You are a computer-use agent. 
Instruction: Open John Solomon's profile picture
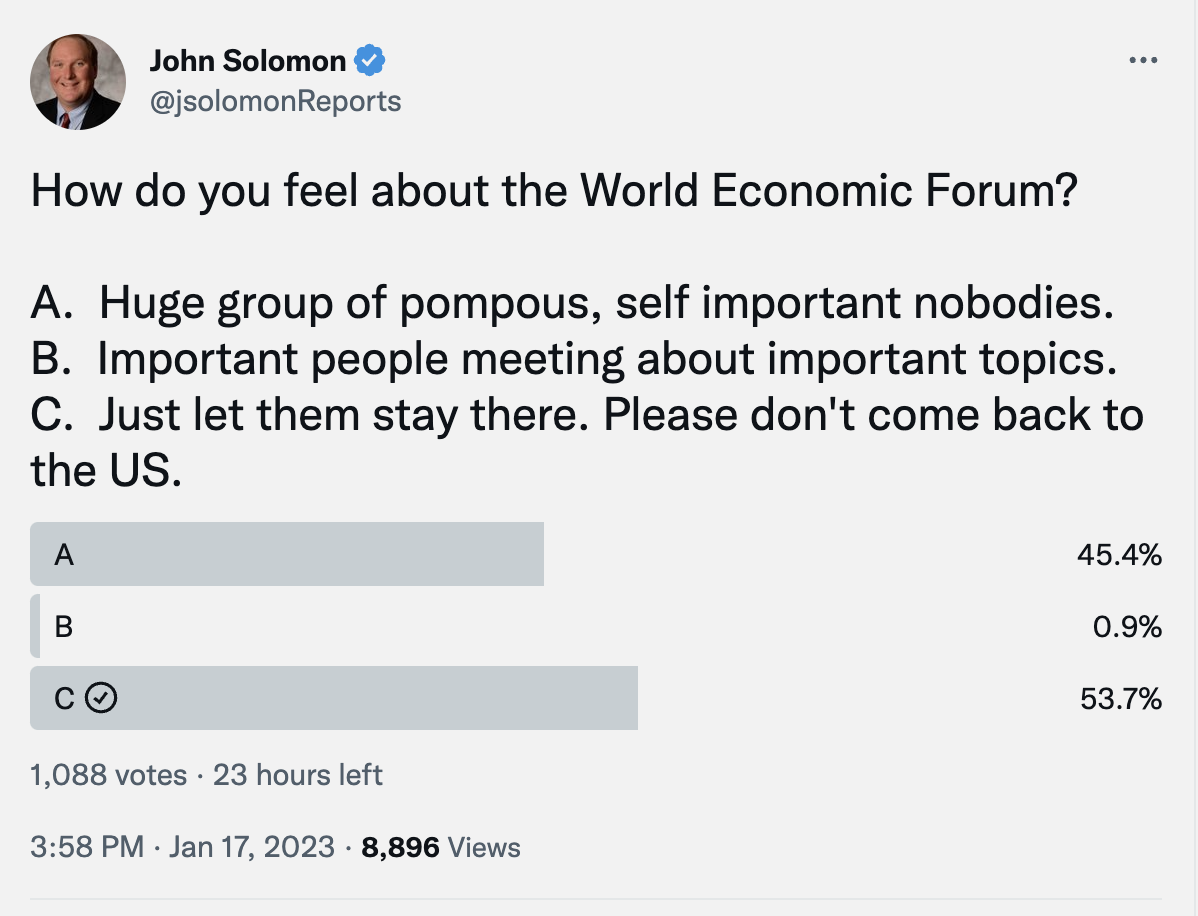[78, 82]
